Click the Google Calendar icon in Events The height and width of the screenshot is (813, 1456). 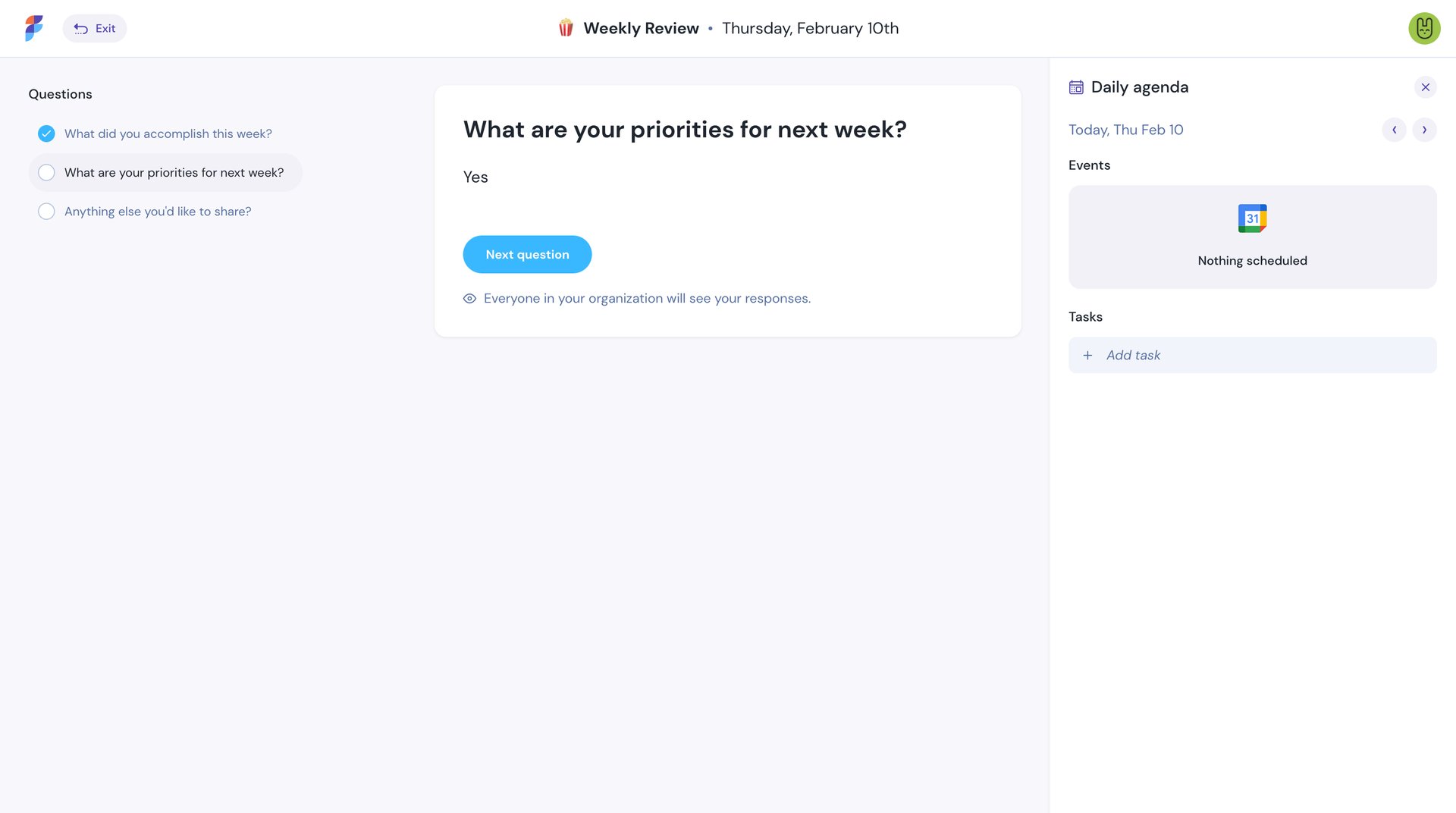click(1251, 218)
